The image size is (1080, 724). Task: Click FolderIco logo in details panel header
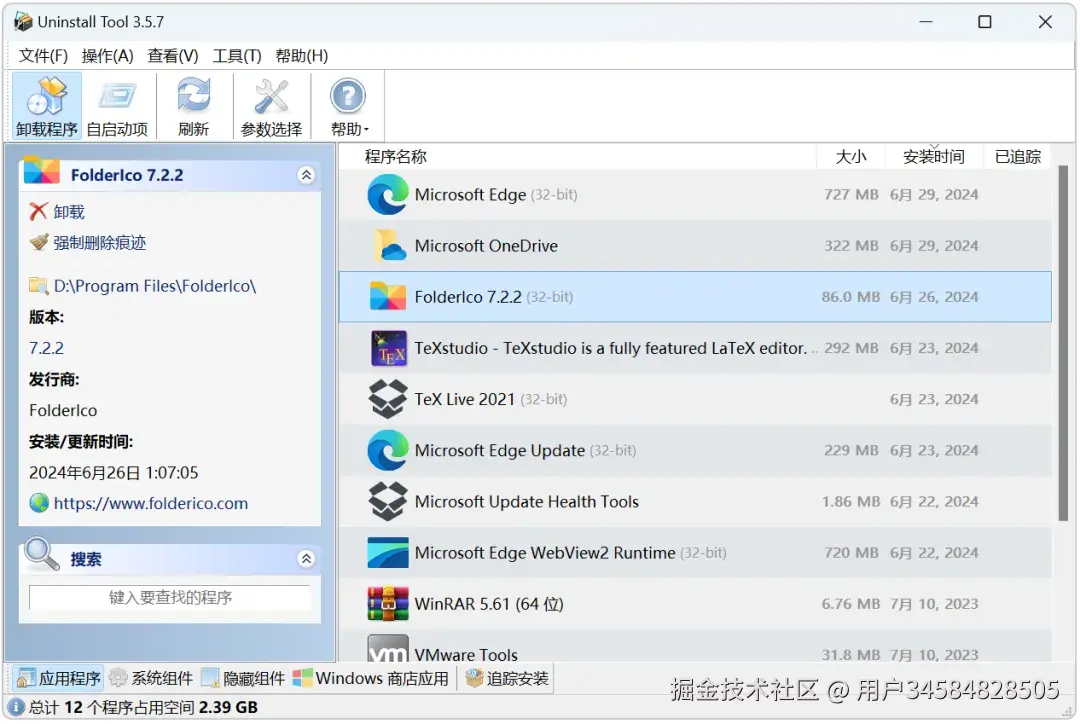(x=41, y=171)
